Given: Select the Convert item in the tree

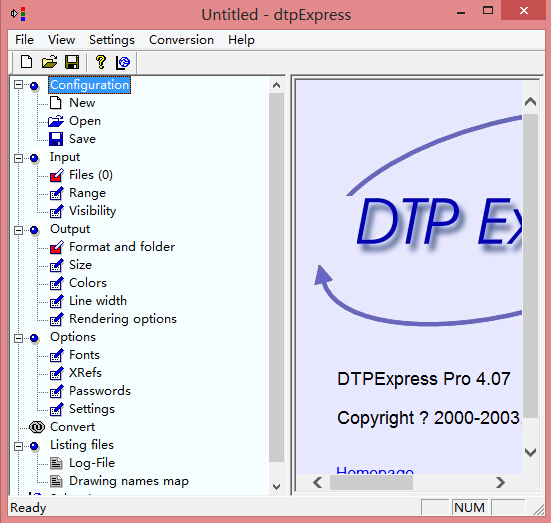Looking at the screenshot, I should pyautogui.click(x=72, y=427).
